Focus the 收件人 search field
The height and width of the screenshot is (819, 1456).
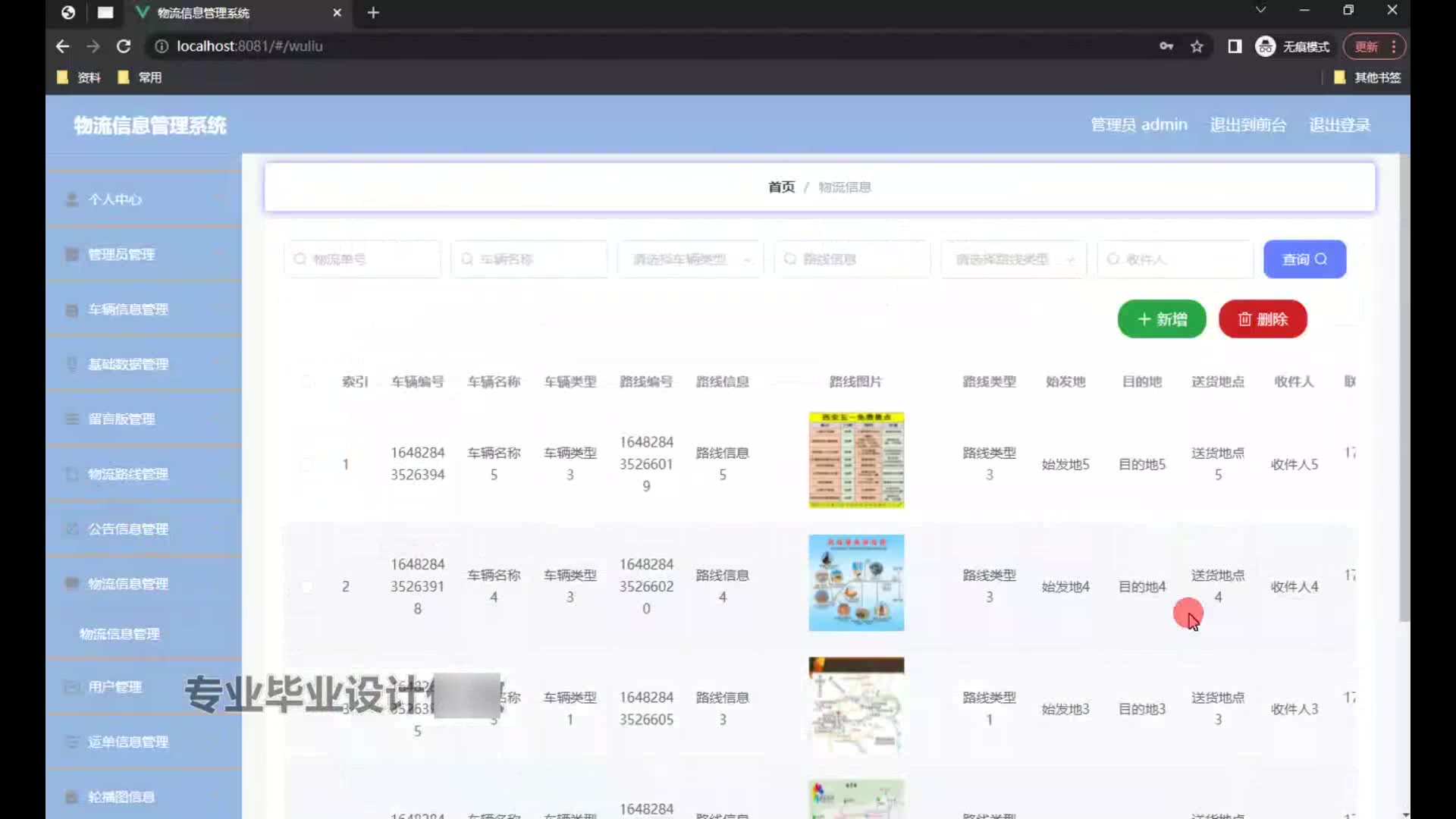click(x=1175, y=259)
